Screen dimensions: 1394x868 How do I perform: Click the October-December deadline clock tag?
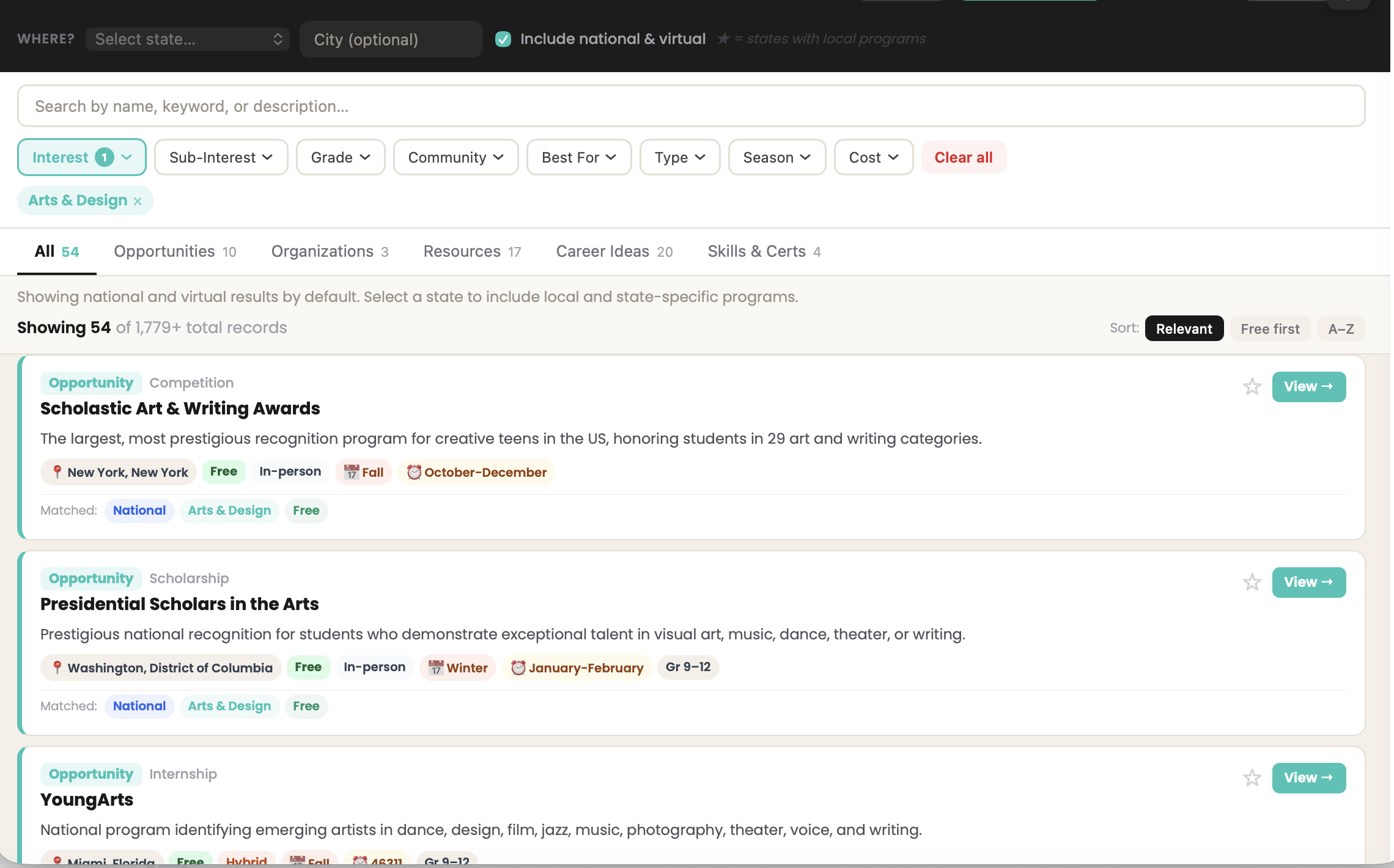476,472
